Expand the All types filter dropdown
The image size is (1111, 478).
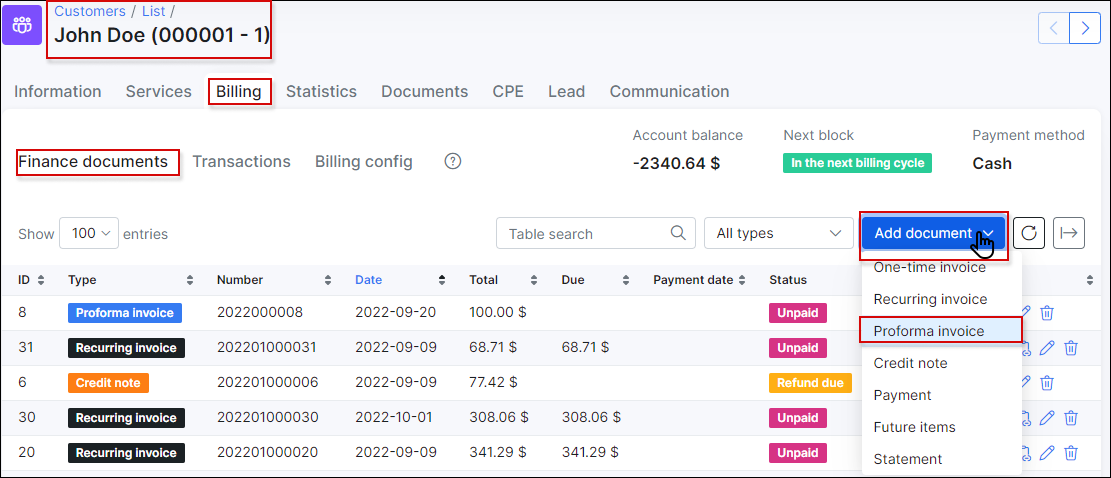[x=779, y=233]
